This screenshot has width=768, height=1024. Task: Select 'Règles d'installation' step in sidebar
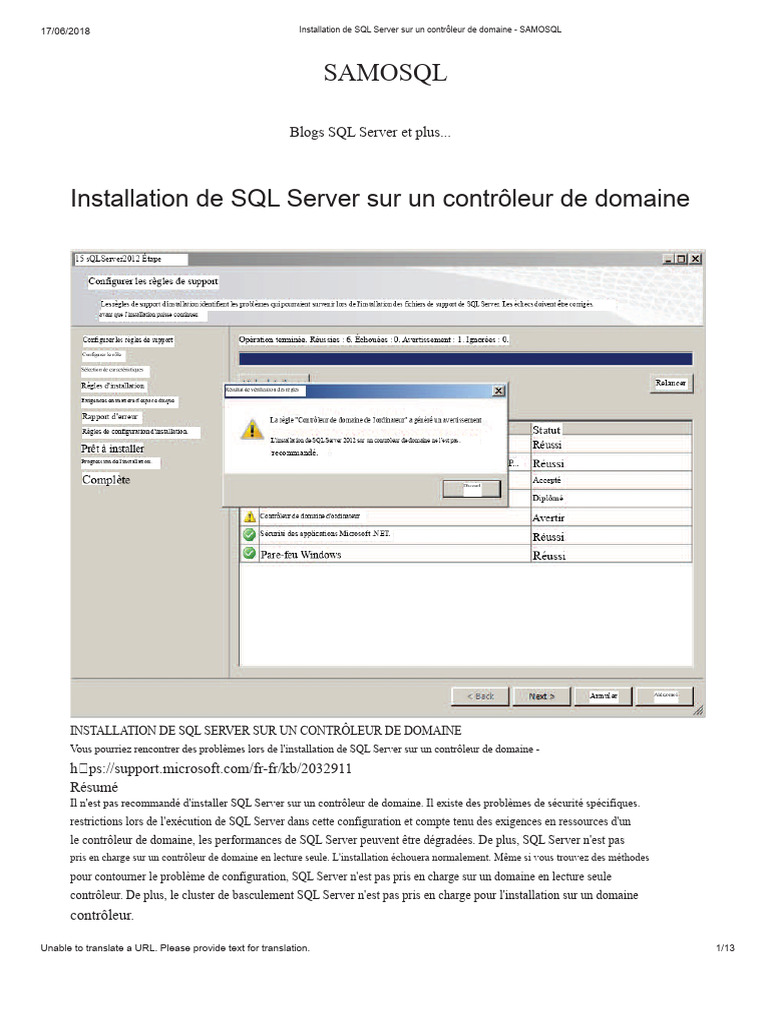tap(113, 385)
